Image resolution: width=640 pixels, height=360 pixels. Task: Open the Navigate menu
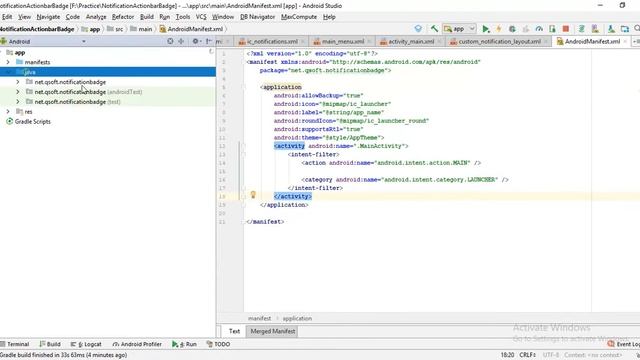click(x=48, y=17)
